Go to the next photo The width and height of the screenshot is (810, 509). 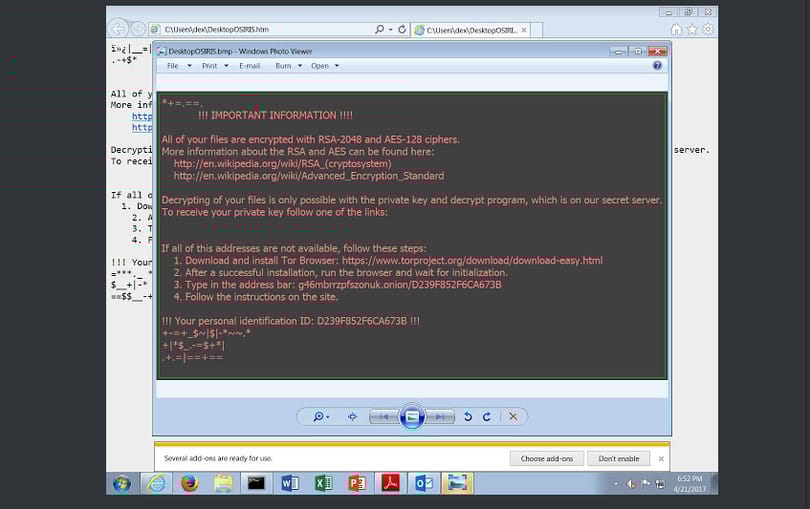click(440, 417)
